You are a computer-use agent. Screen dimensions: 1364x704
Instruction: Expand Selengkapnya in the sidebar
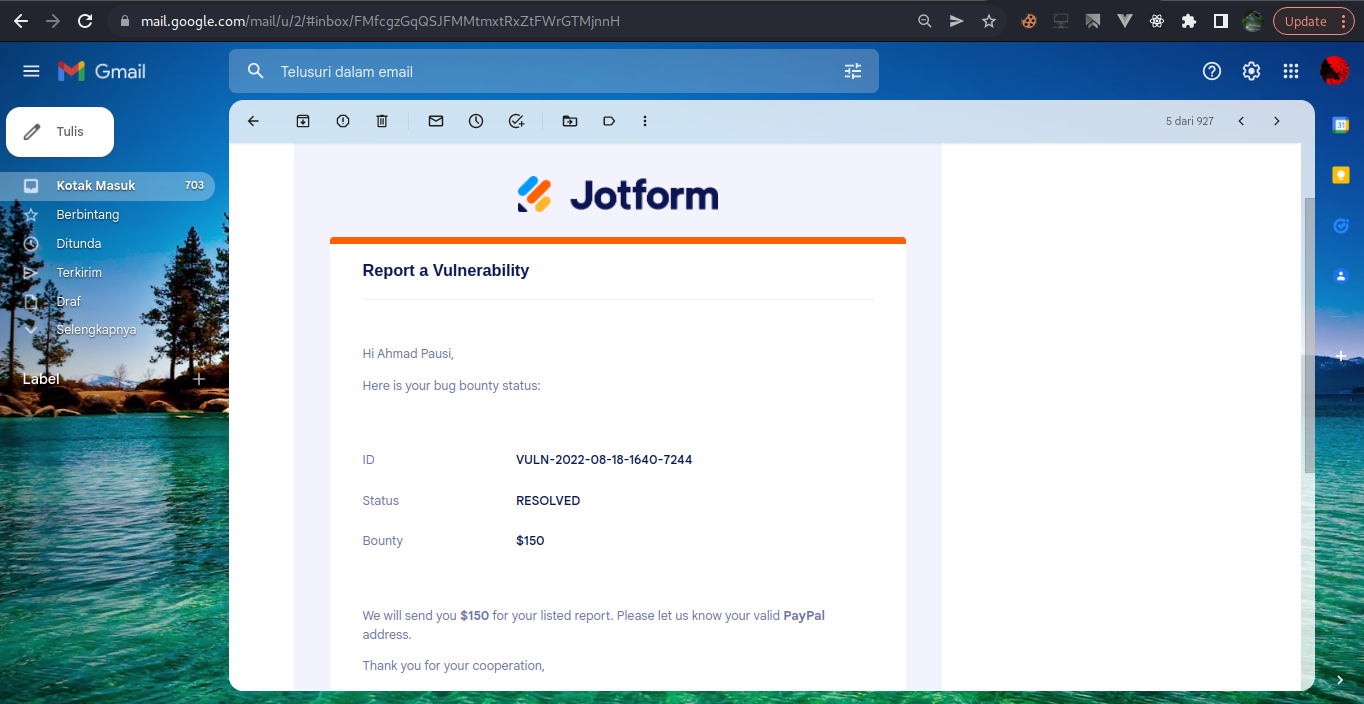click(96, 329)
